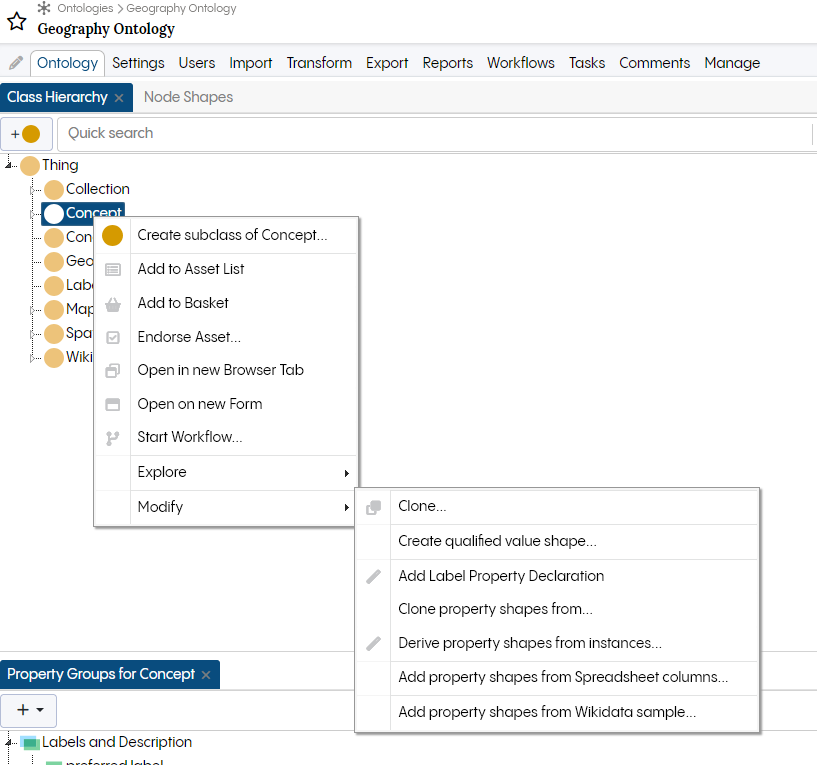This screenshot has height=765, width=817.
Task: Collapse the Thing class hierarchy
Action: point(8,165)
